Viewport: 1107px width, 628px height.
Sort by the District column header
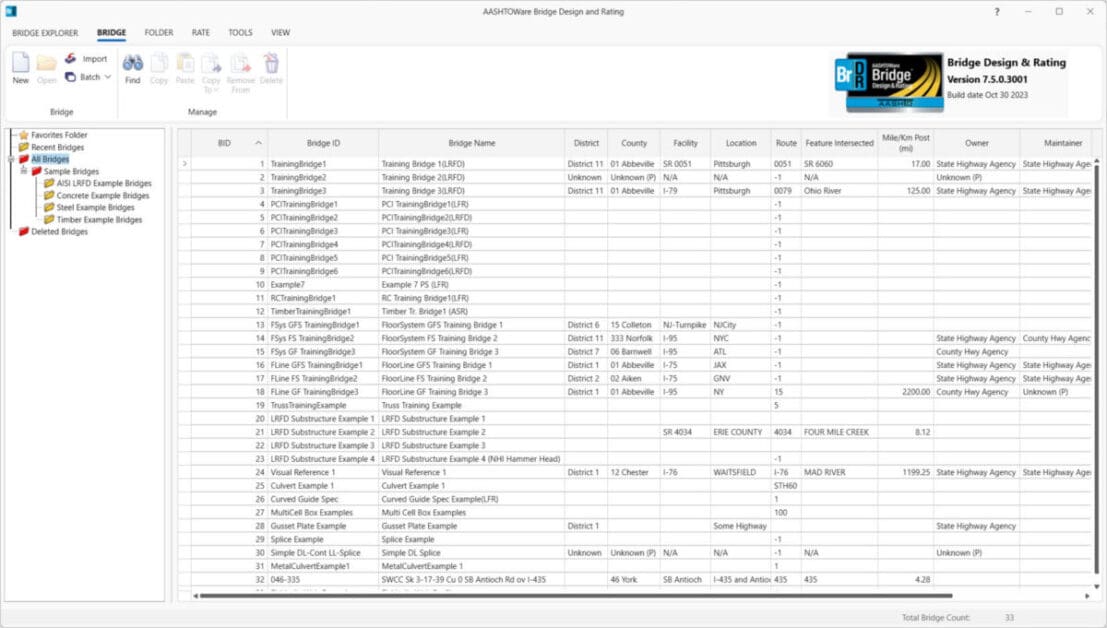click(x=586, y=143)
